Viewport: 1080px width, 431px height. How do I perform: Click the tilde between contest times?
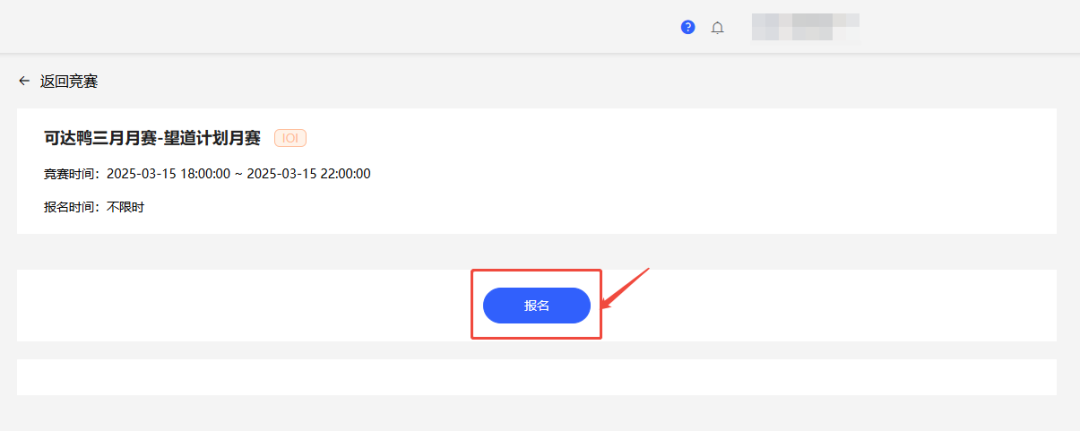[238, 174]
